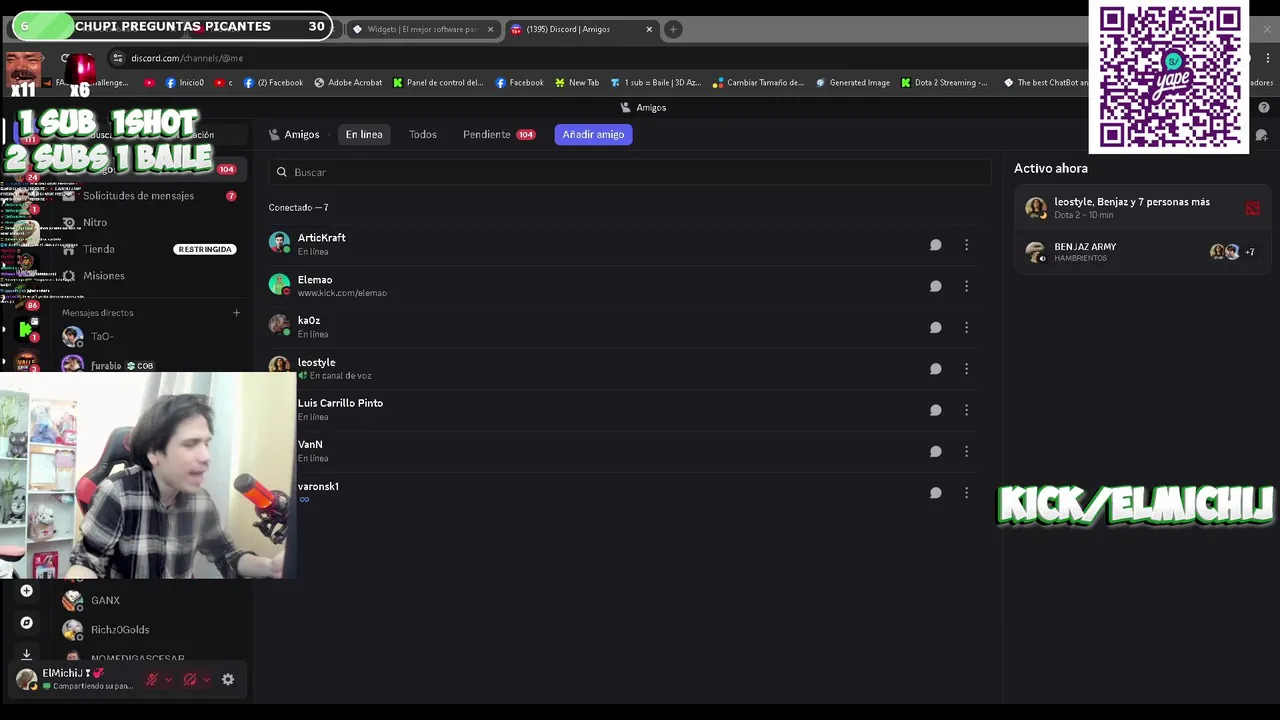1280x720 pixels.
Task: Toggle microphone mute in user panel
Action: point(152,679)
